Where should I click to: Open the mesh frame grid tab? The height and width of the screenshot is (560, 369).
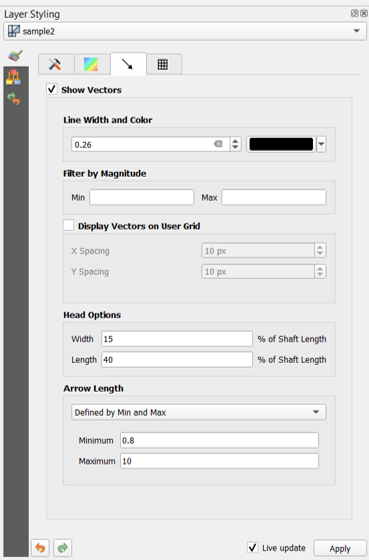163,64
